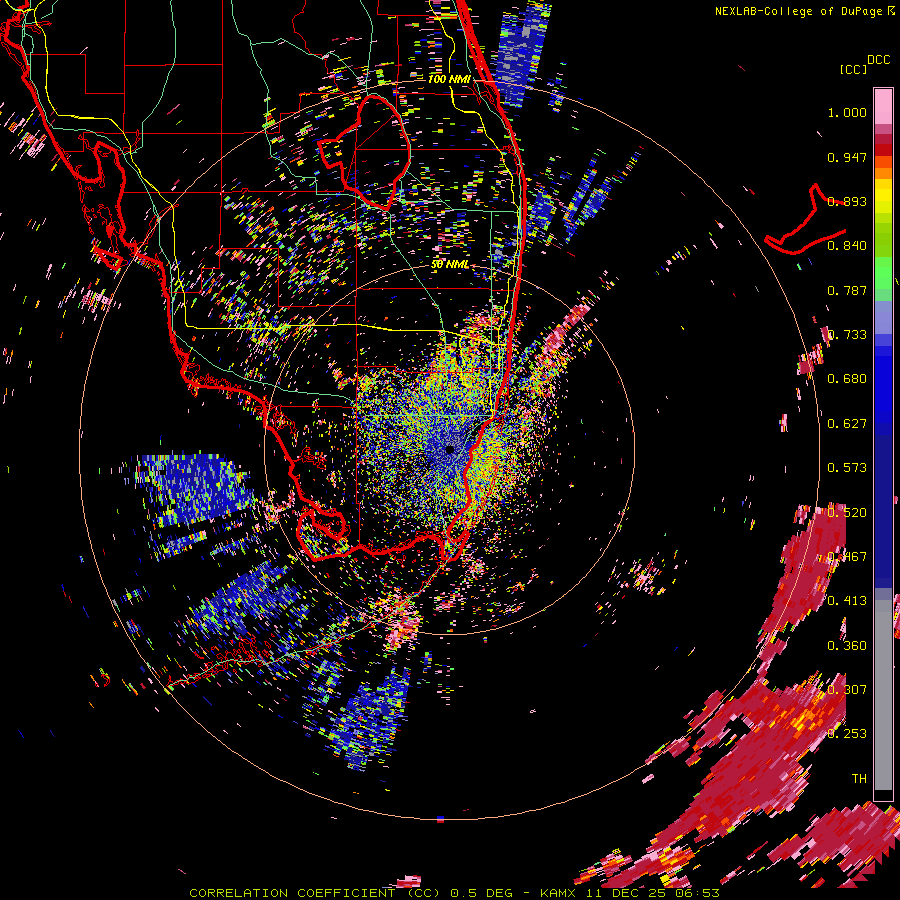Click the 50 NMI range ring label
Viewport: 900px width, 900px height.
coord(450,265)
